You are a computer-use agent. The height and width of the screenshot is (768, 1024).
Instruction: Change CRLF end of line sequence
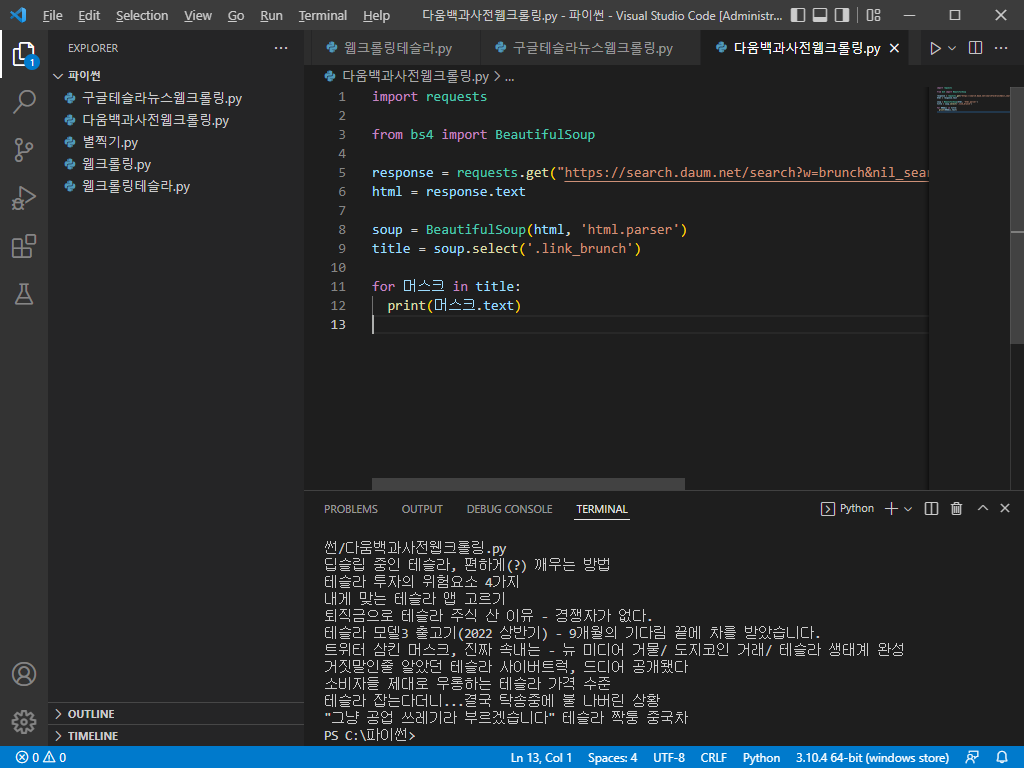[713, 758]
